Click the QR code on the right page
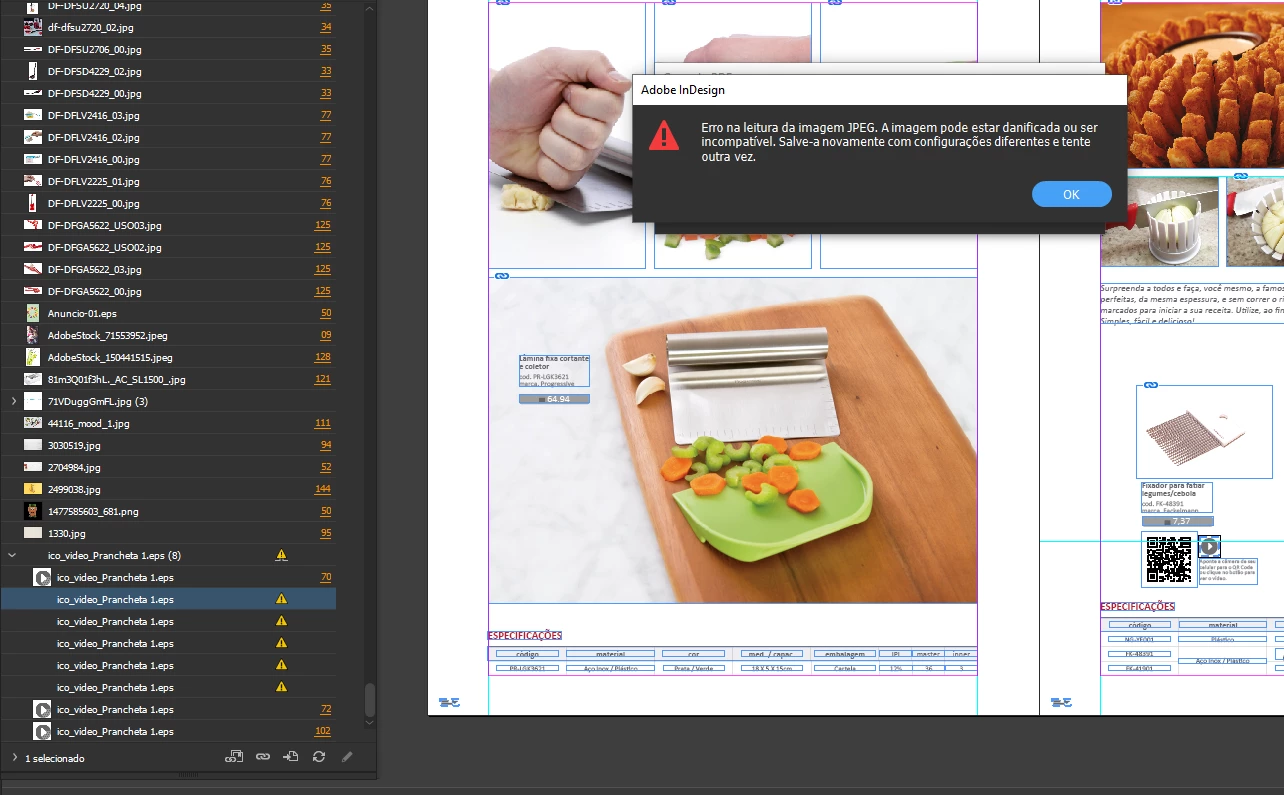Screen dimensions: 1284x795 (1169, 559)
